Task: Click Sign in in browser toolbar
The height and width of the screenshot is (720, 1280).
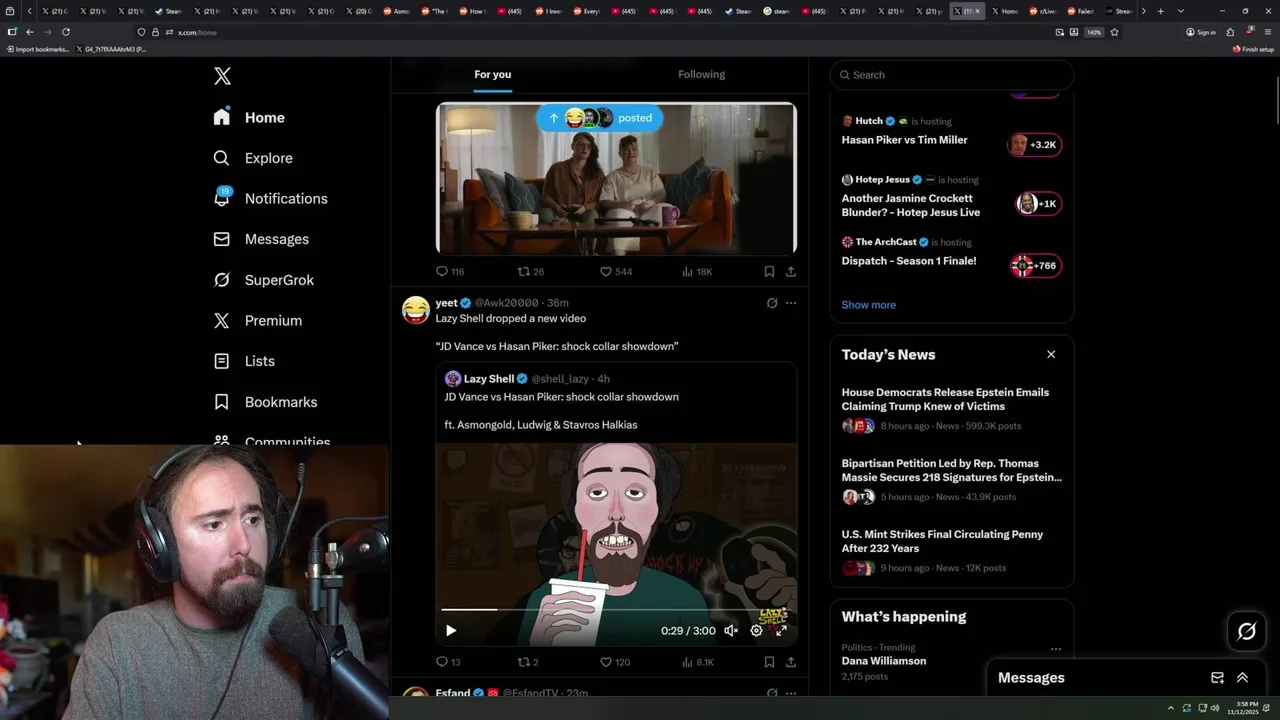Action: [x=1201, y=32]
